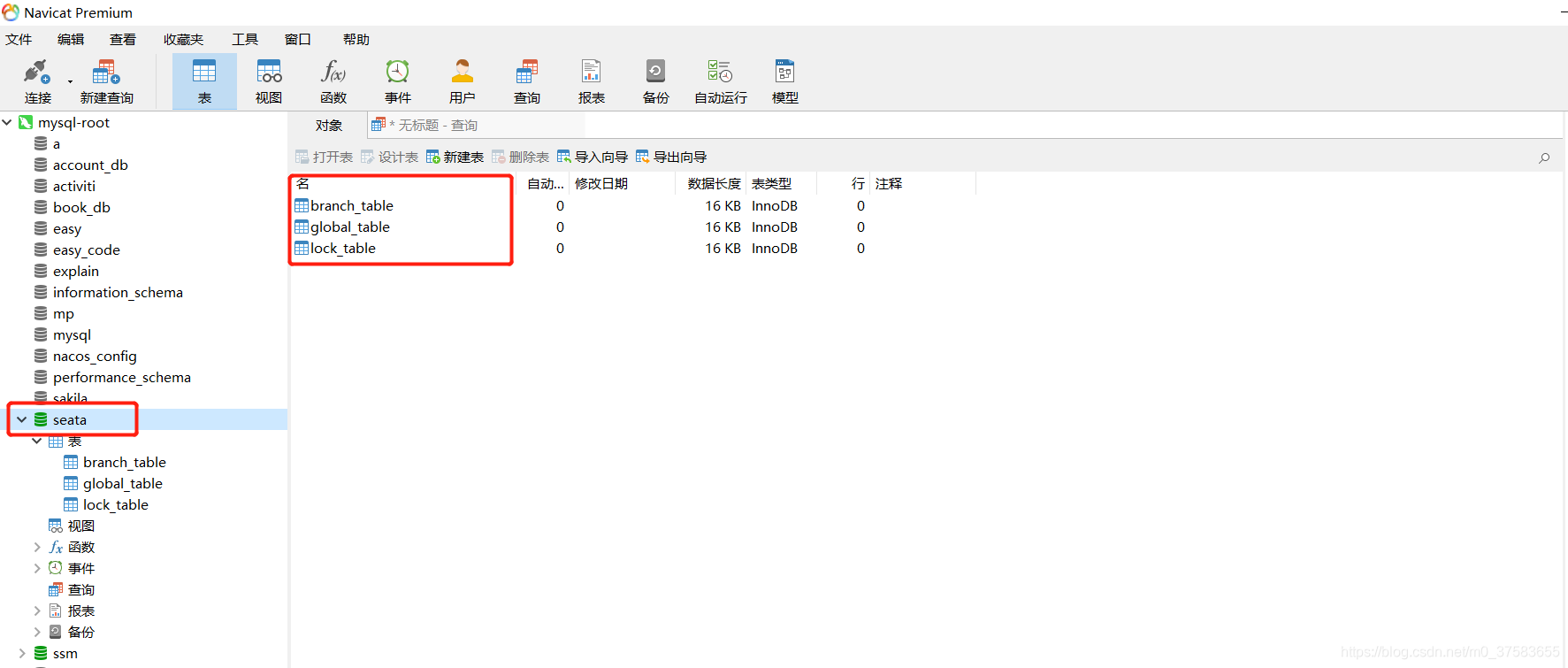Collapse the 表 tables node under seata
Screen dimensions: 1568x668
pos(37,441)
